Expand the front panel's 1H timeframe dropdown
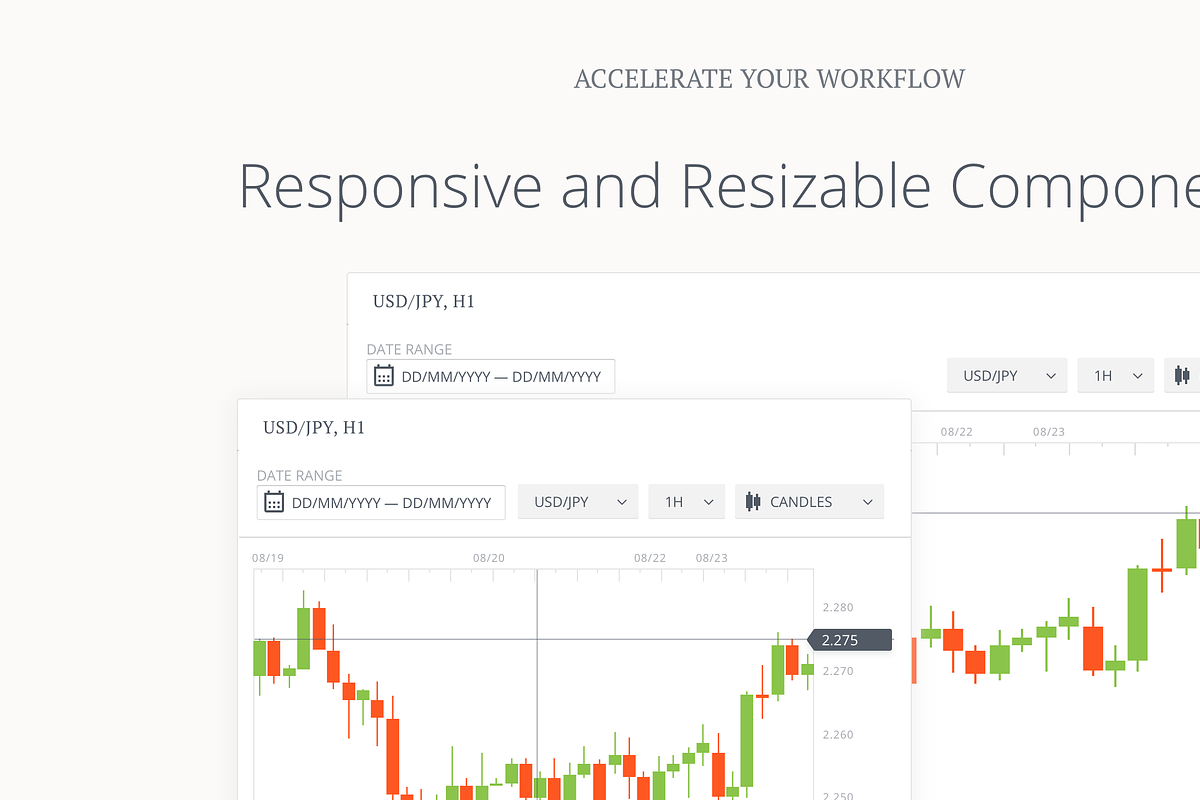 (x=687, y=502)
